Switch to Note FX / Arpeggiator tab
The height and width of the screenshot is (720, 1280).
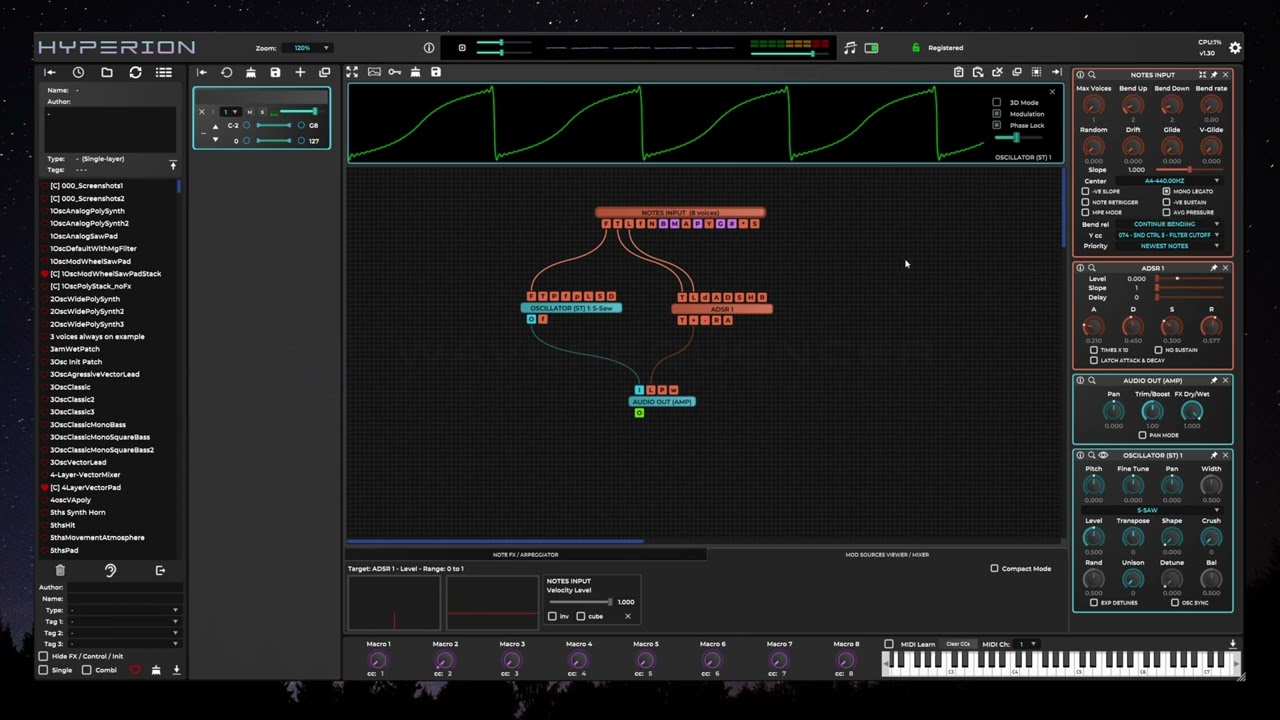tap(526, 554)
